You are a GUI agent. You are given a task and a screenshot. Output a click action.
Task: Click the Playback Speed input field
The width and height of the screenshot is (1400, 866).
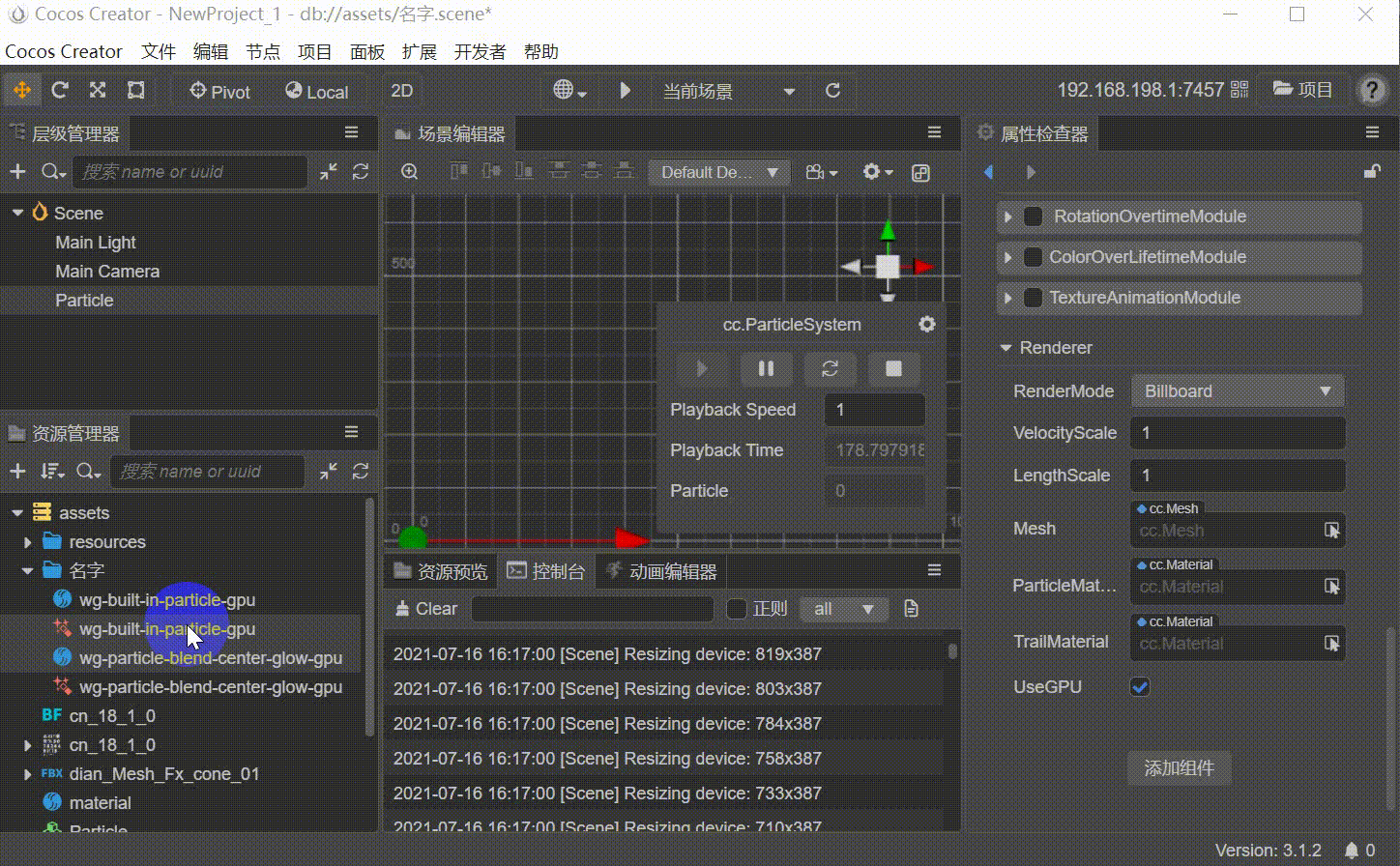coord(874,410)
